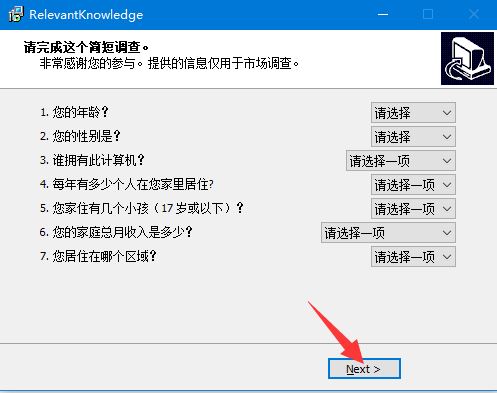Click the RelevantKnowledge installer icon in title bar
The image size is (497, 393).
(x=16, y=14)
